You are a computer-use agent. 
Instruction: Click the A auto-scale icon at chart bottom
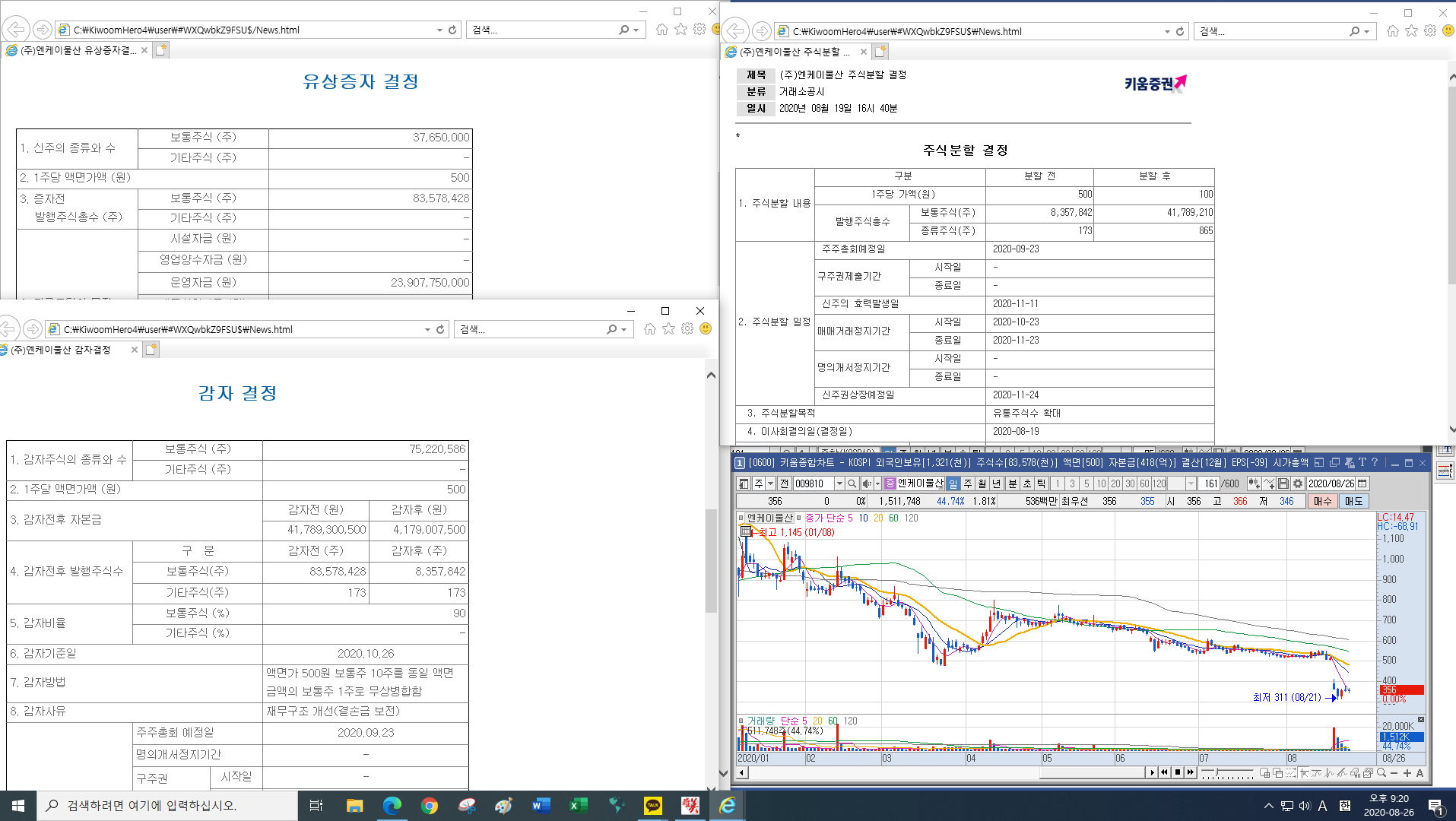click(1420, 773)
